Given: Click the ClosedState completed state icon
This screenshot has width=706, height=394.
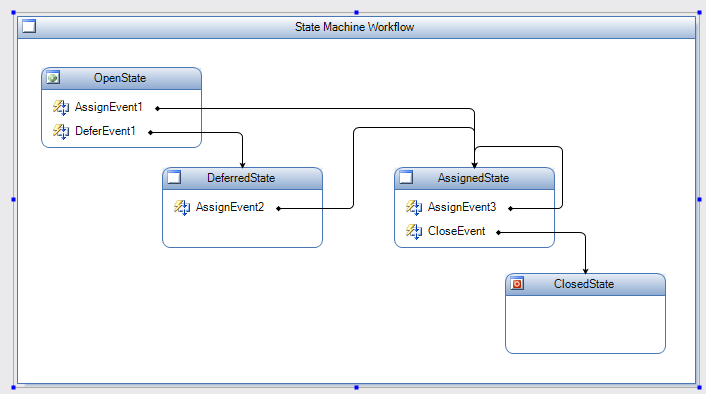Looking at the screenshot, I should pos(517,284).
